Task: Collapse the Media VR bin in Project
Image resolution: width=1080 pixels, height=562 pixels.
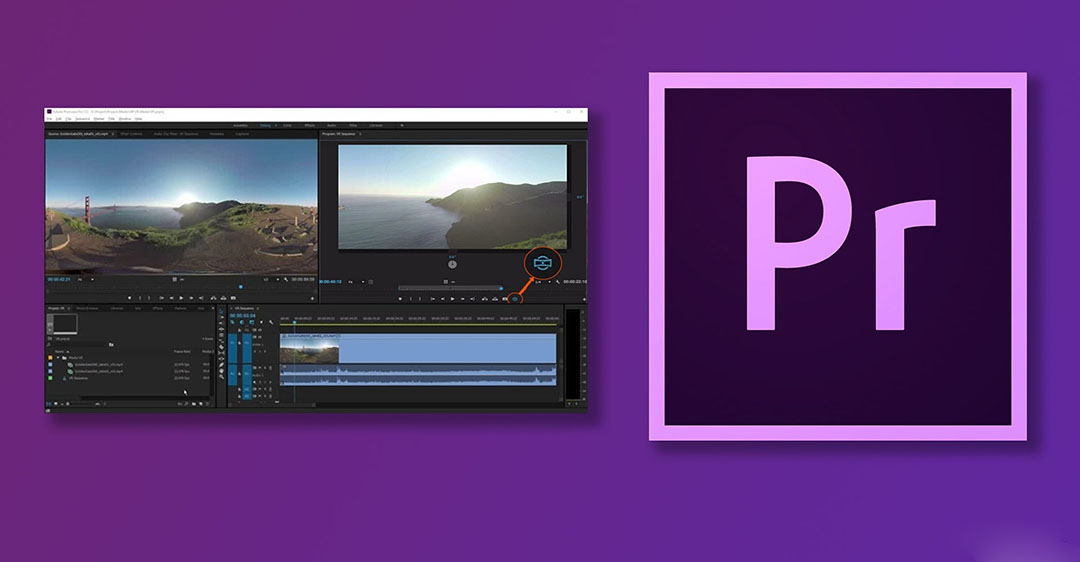Action: 58,357
